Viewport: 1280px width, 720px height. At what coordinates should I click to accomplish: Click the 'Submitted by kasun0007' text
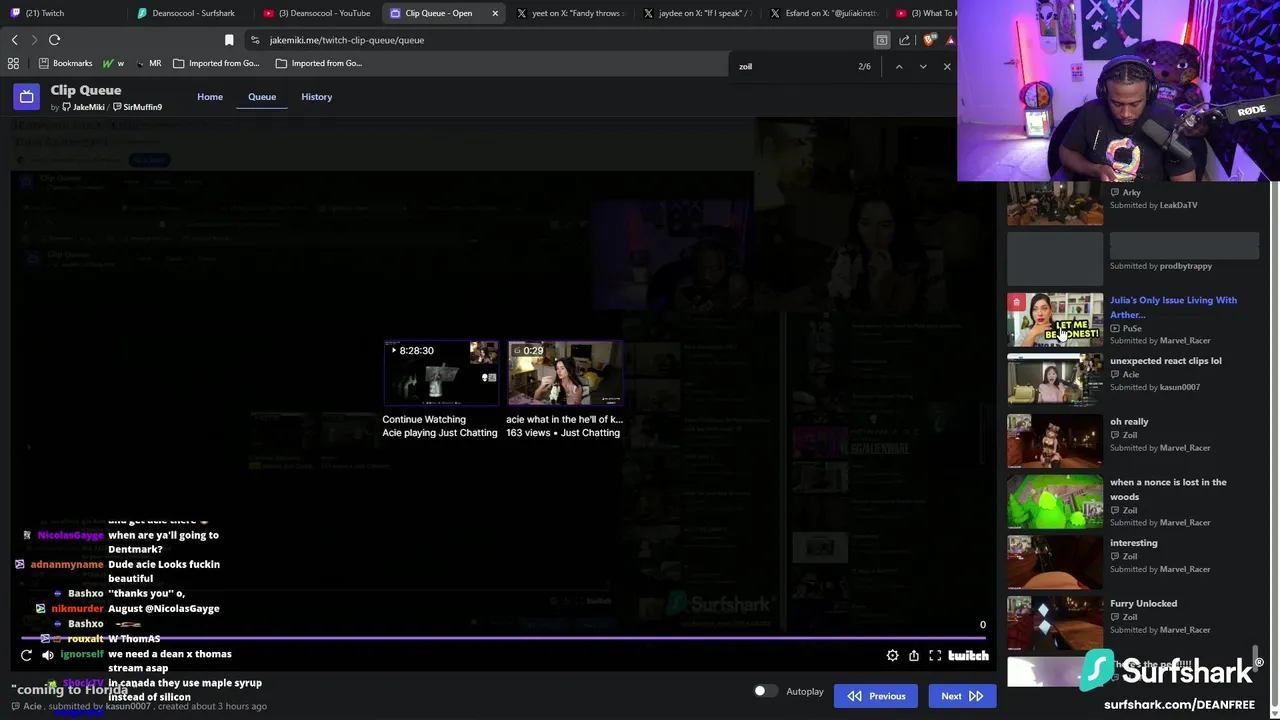pyautogui.click(x=1154, y=387)
